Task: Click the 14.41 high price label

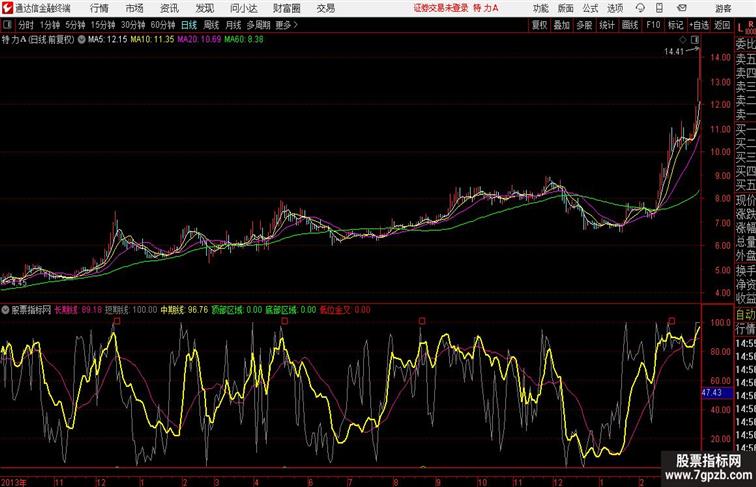Action: (674, 52)
